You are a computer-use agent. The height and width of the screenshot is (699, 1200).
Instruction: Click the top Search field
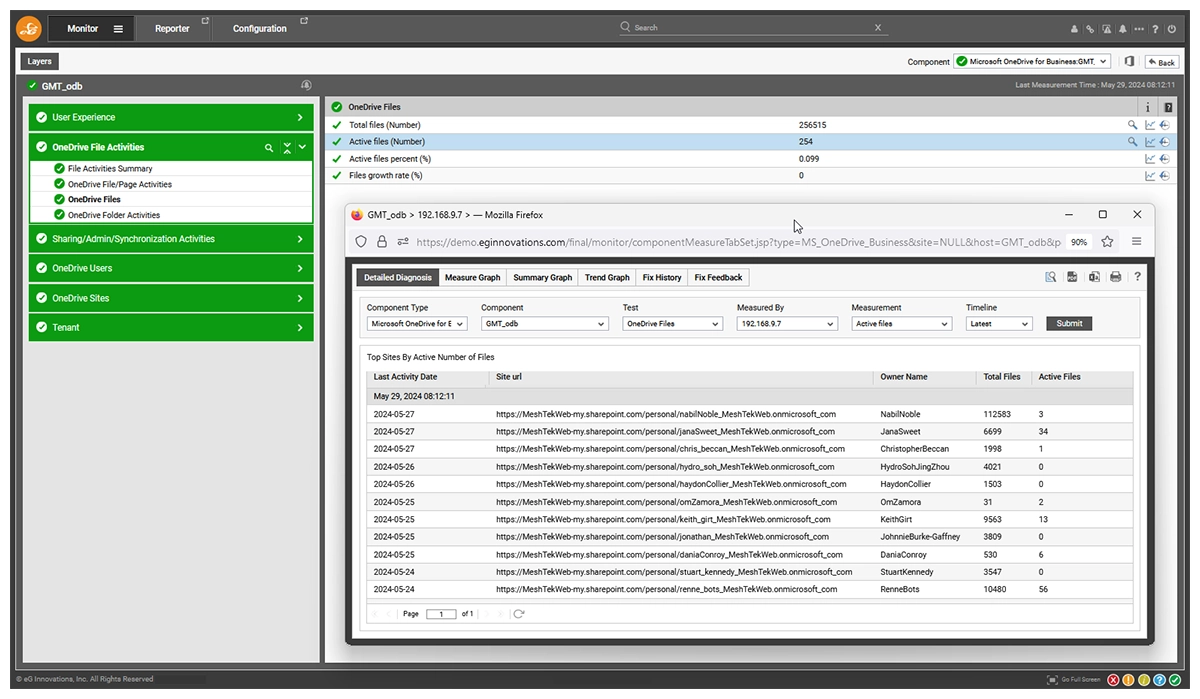click(754, 28)
